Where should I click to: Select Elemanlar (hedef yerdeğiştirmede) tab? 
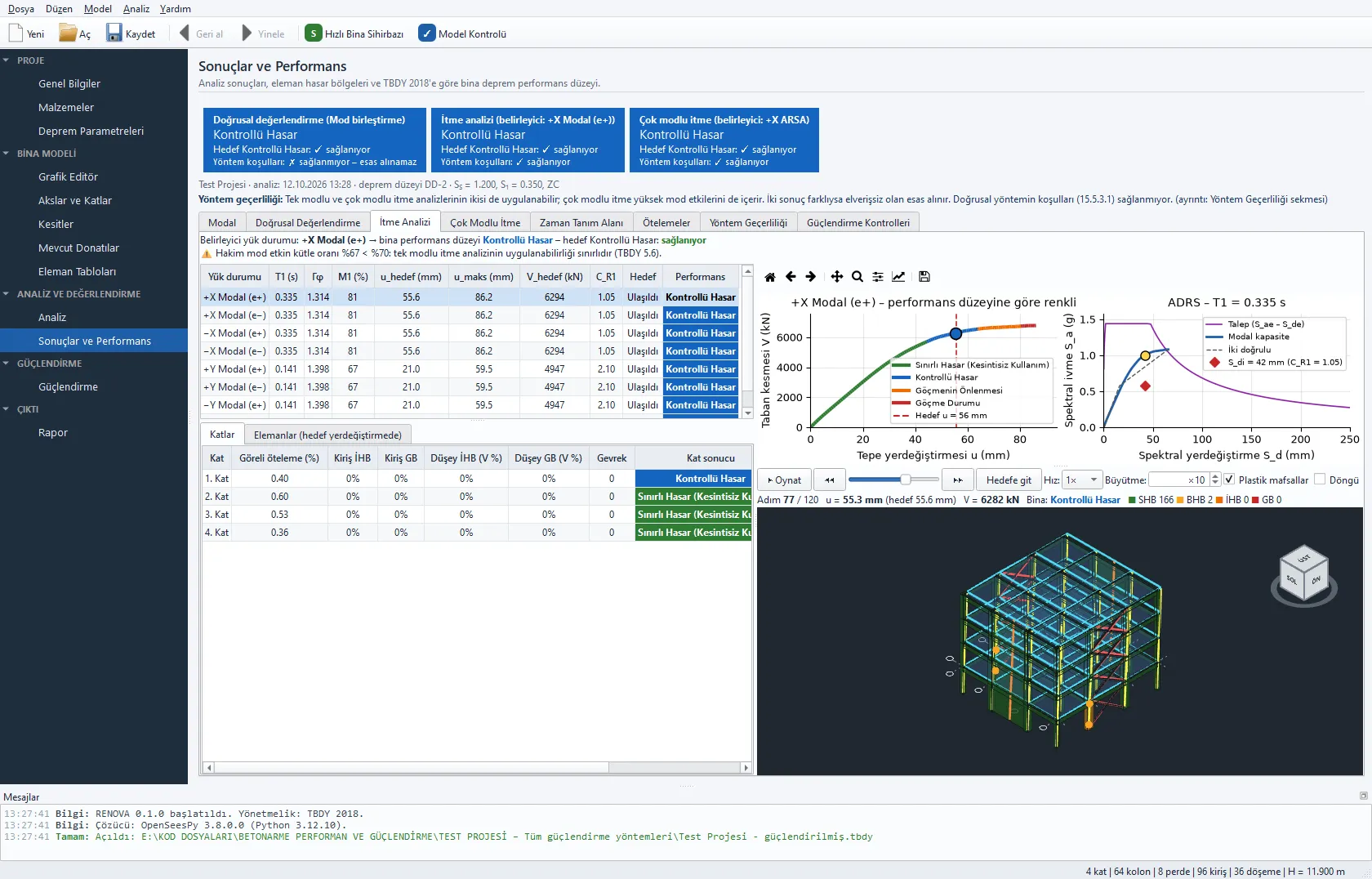tap(327, 435)
